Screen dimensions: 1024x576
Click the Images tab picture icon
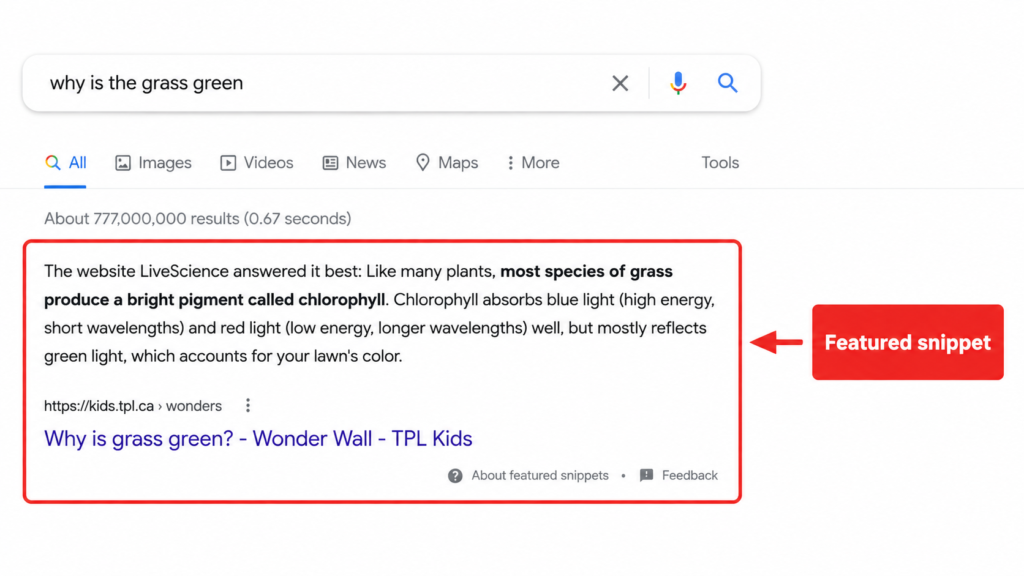(x=123, y=163)
